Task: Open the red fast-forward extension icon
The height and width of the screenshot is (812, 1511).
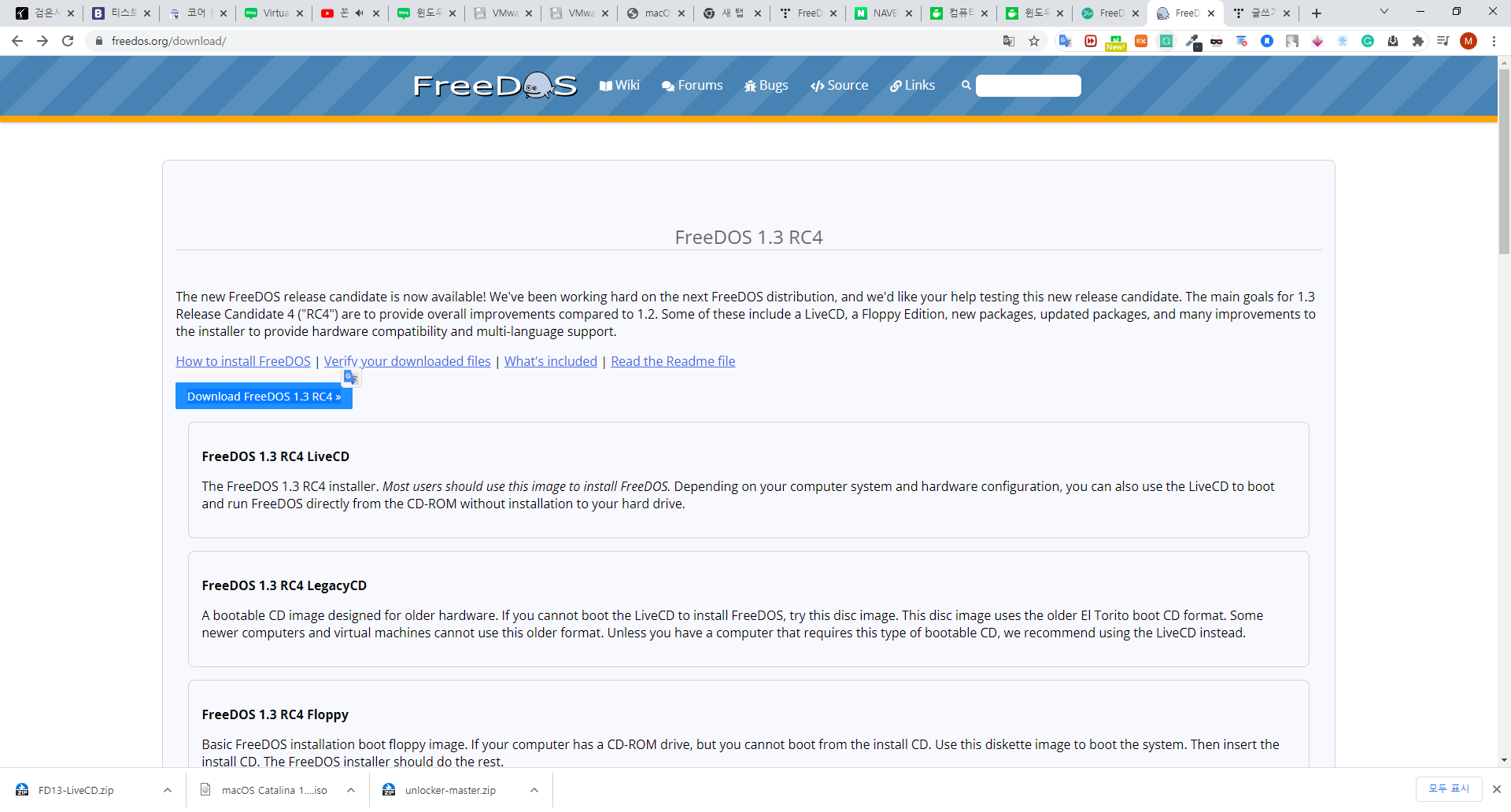Action: [x=1091, y=41]
